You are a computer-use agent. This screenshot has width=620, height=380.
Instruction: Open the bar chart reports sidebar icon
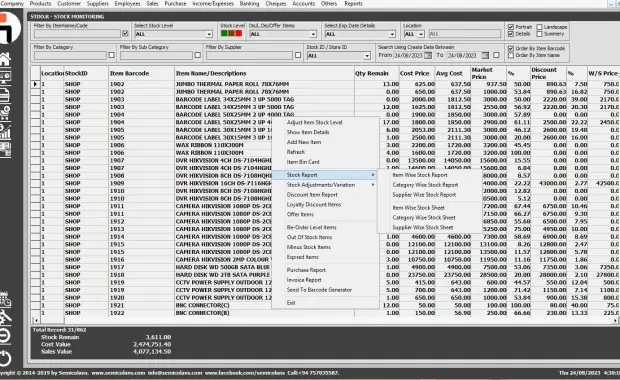[x=5, y=131]
